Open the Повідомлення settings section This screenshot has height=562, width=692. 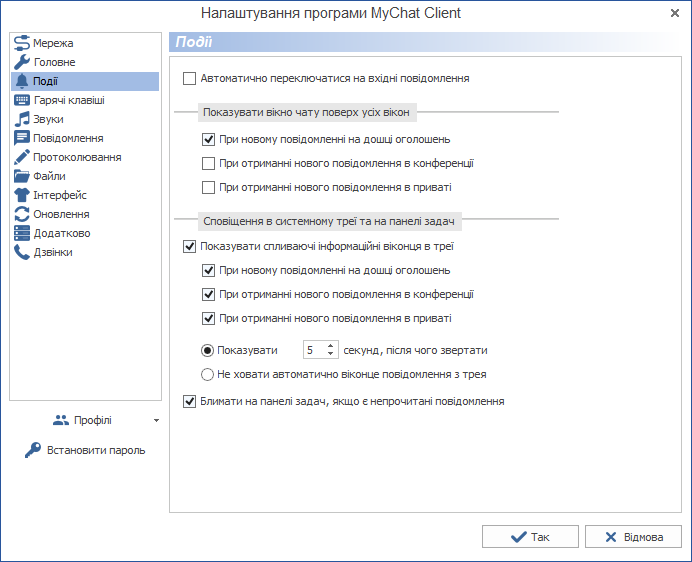coord(85,138)
